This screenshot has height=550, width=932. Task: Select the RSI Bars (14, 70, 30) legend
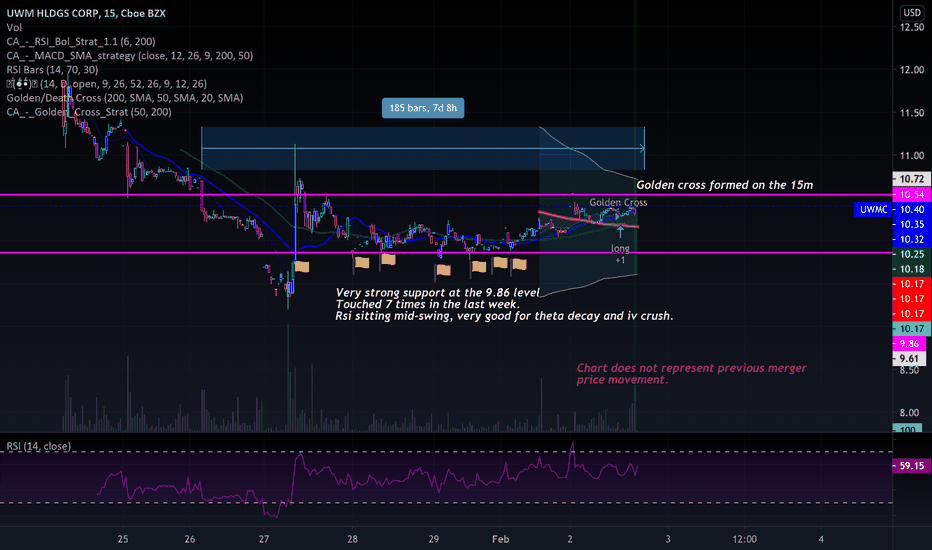coord(52,70)
